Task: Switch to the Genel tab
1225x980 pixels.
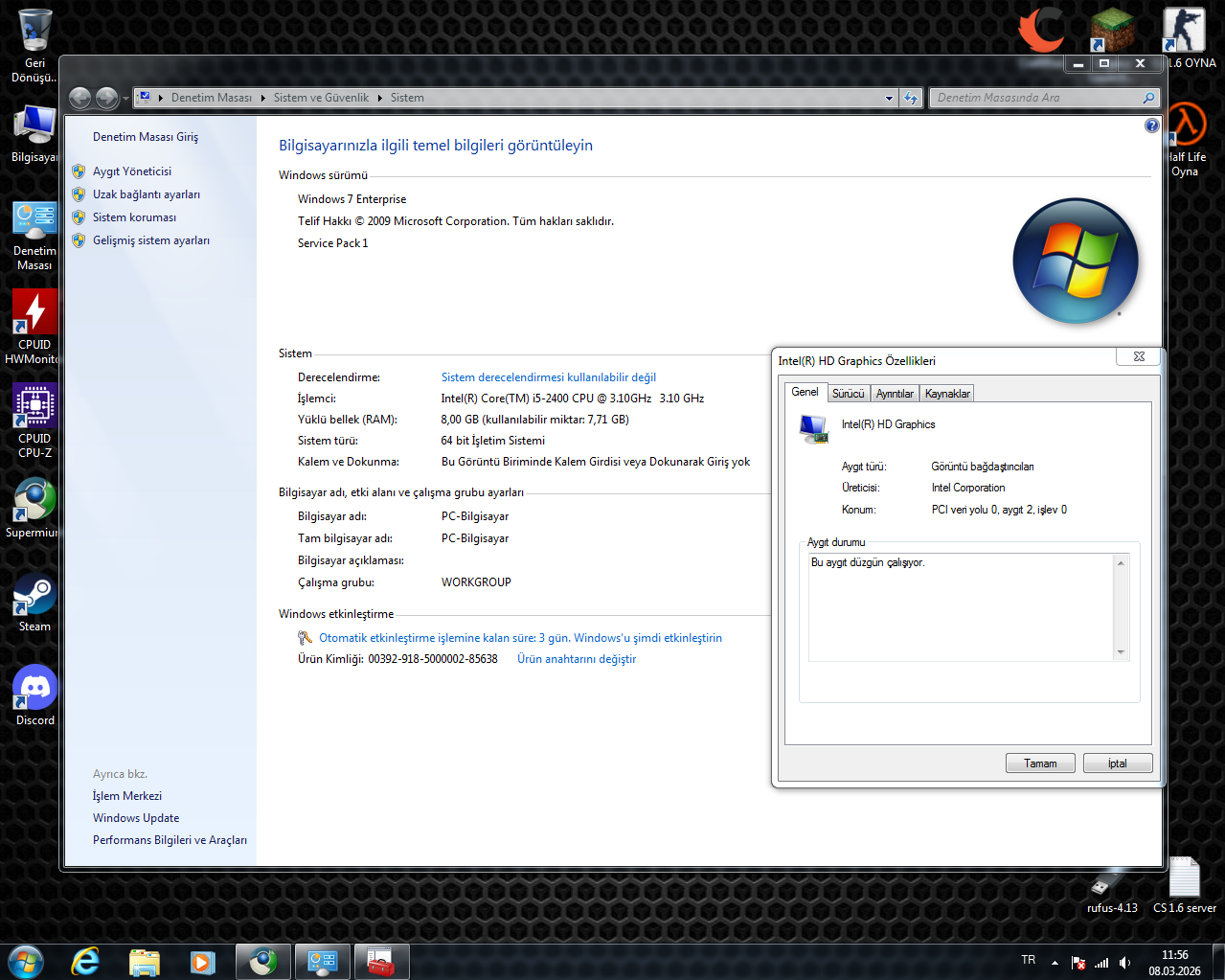Action: click(x=805, y=392)
